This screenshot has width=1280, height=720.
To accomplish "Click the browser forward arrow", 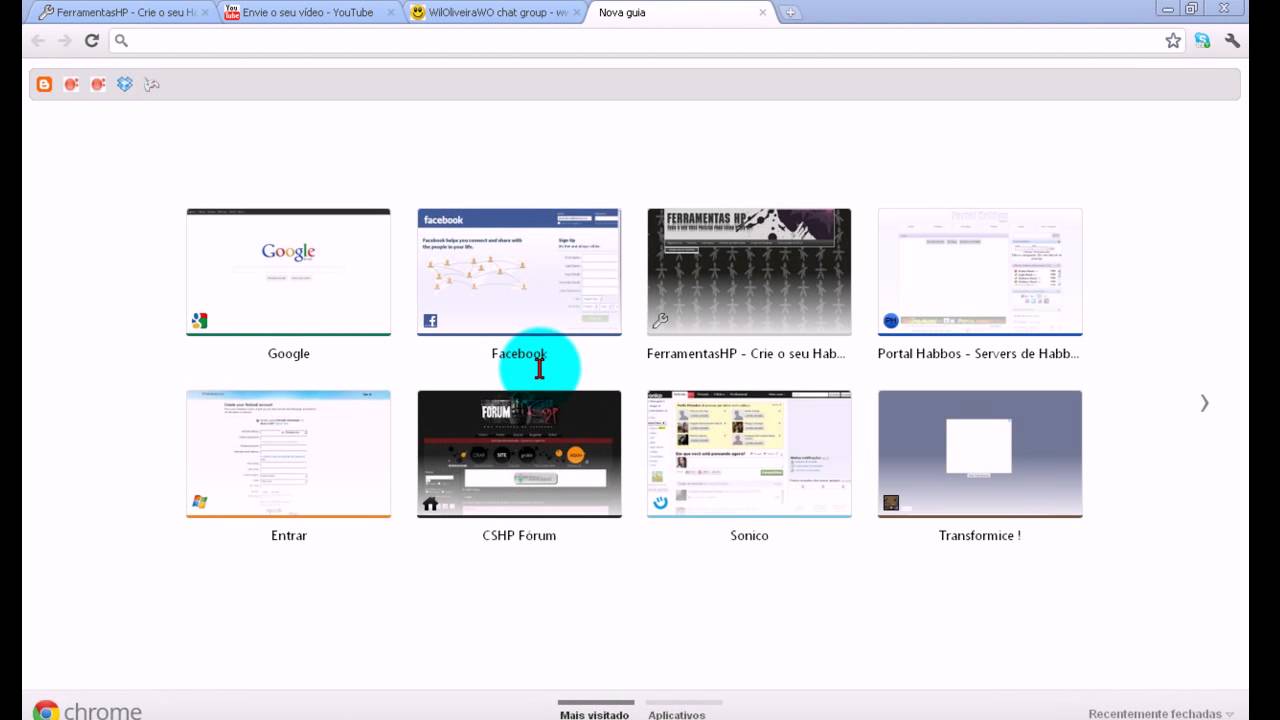I will (64, 41).
